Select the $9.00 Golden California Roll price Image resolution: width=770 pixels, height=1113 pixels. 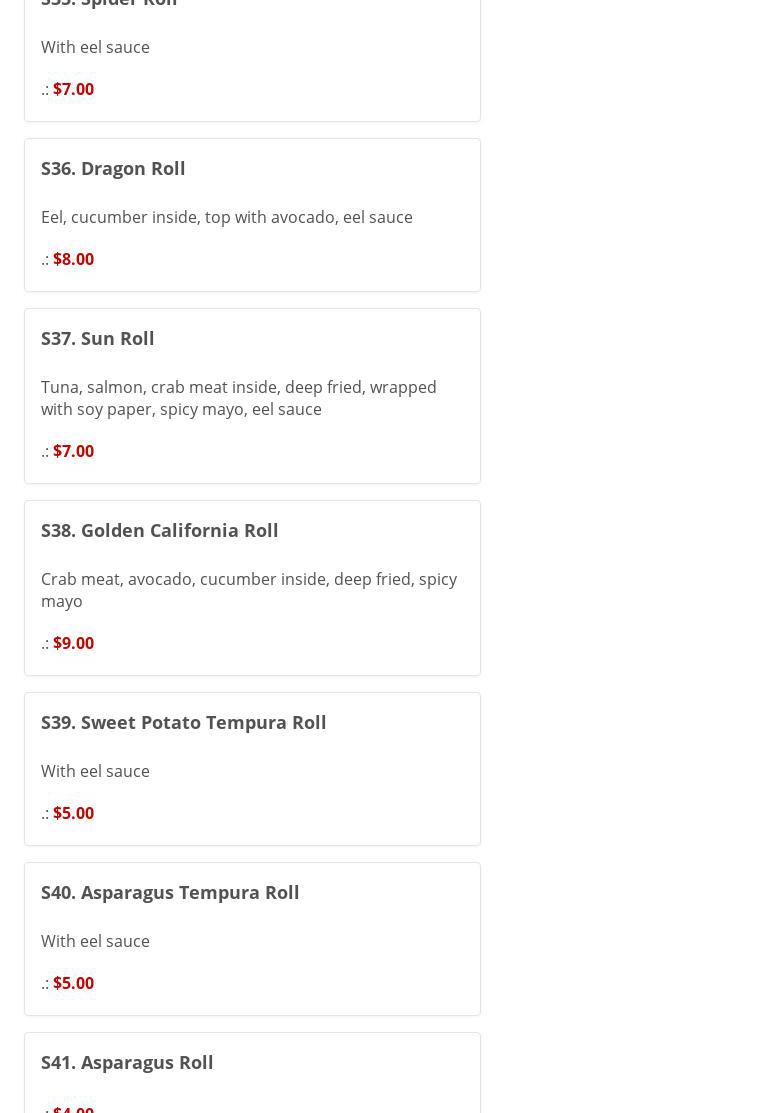pos(73,643)
